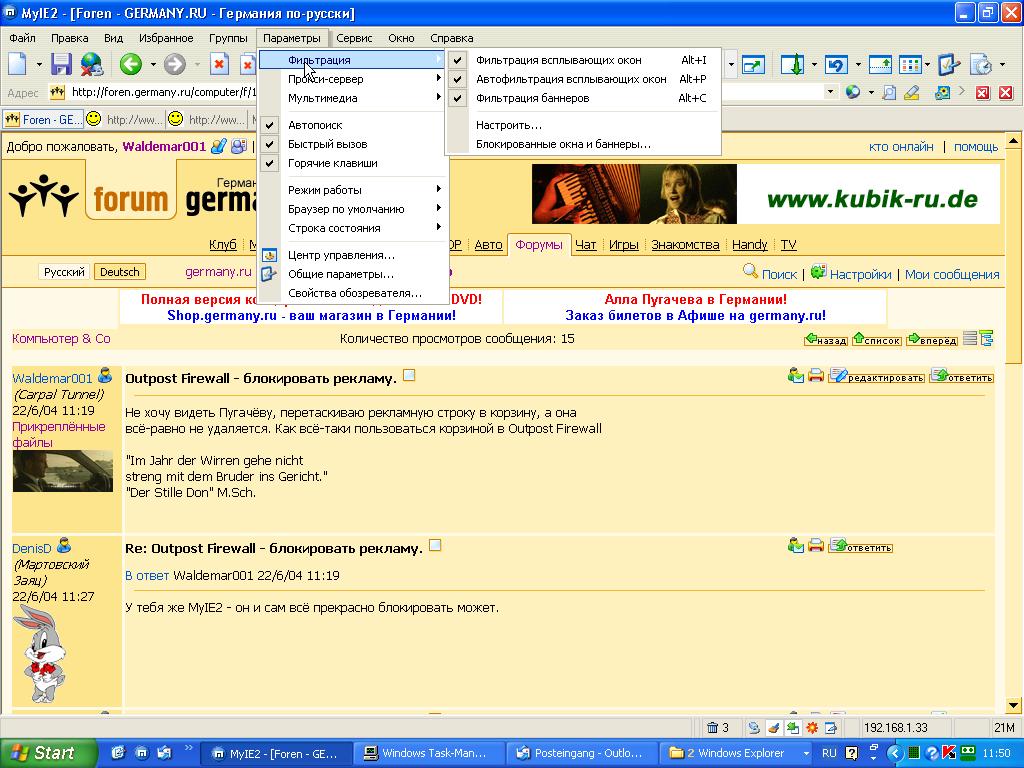Click the sunflower picture icon
The height and width of the screenshot is (768, 1024).
click(942, 92)
